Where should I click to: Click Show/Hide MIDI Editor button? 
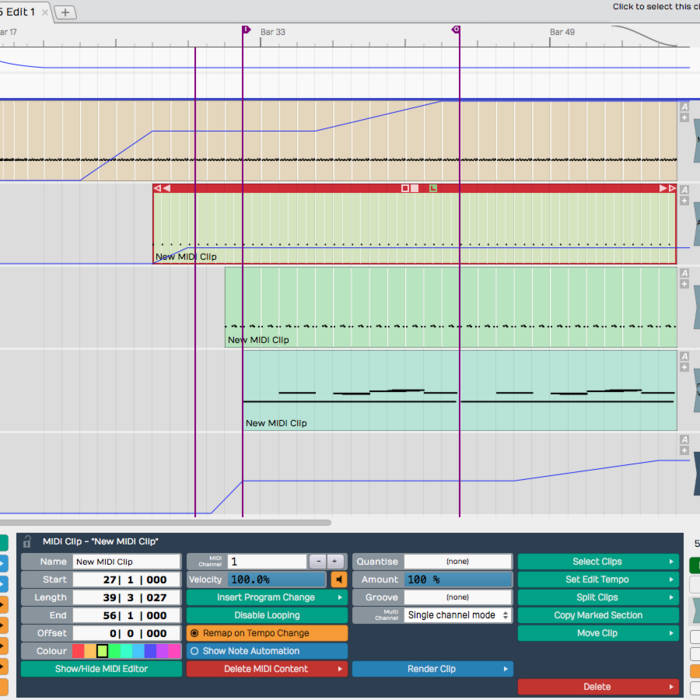[x=101, y=669]
